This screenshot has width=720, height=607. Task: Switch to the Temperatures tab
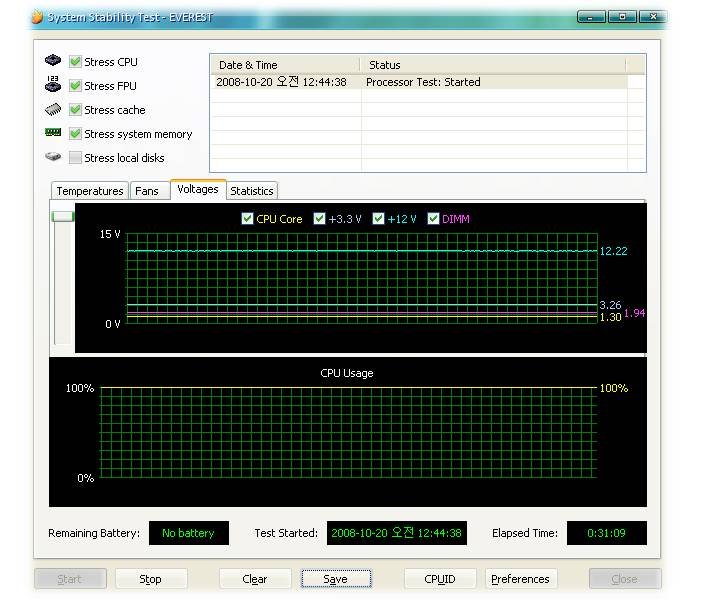[90, 191]
